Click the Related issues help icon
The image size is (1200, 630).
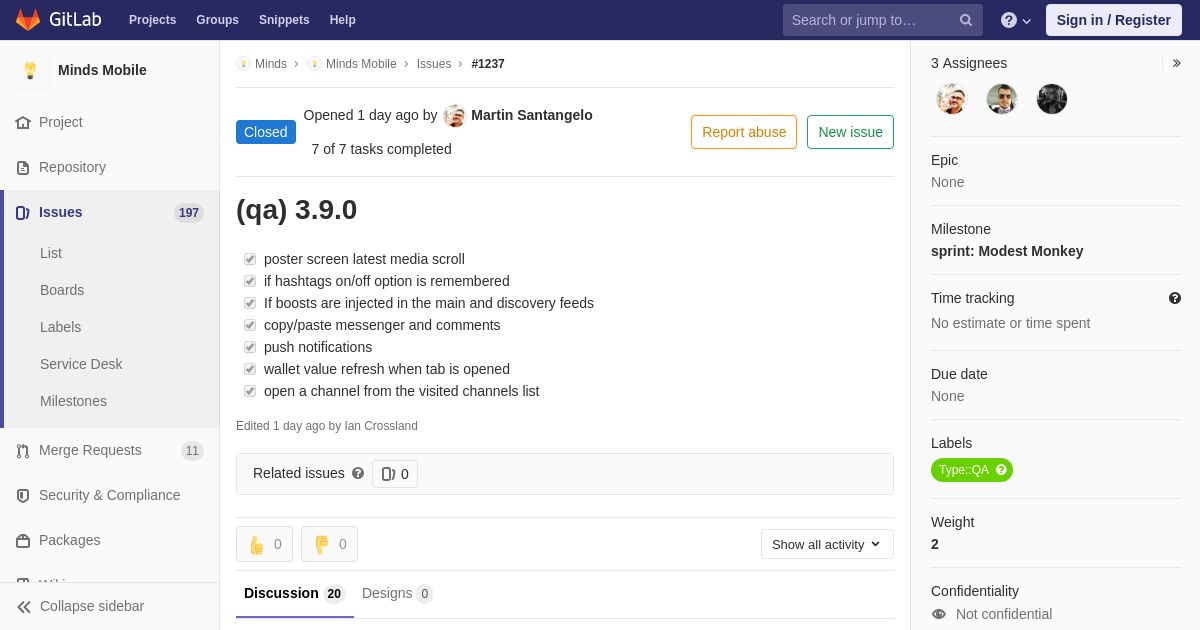358,473
